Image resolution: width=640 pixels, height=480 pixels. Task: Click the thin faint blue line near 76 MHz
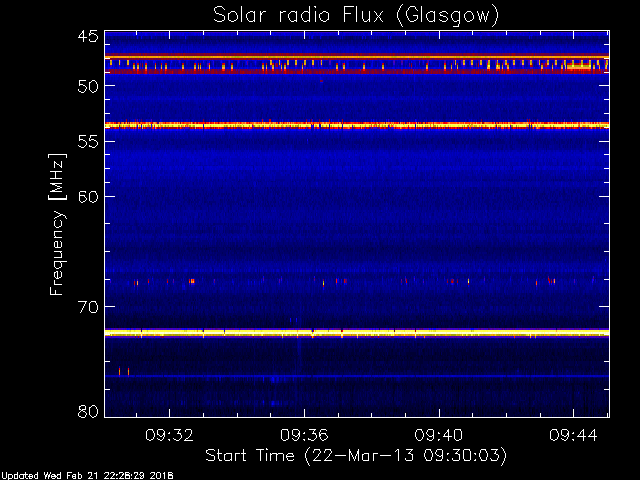pyautogui.click(x=357, y=376)
